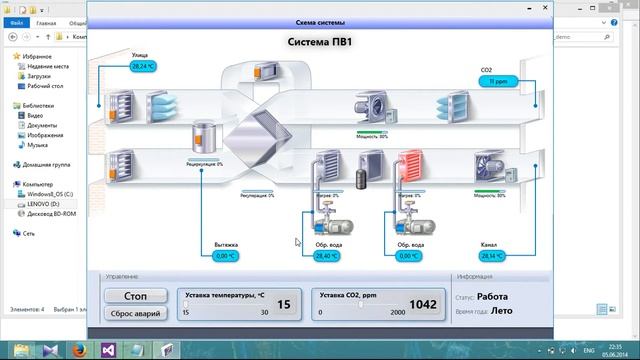Open Explorer help with the question mark icon
Screen dimensions: 640x360
pos(614,23)
